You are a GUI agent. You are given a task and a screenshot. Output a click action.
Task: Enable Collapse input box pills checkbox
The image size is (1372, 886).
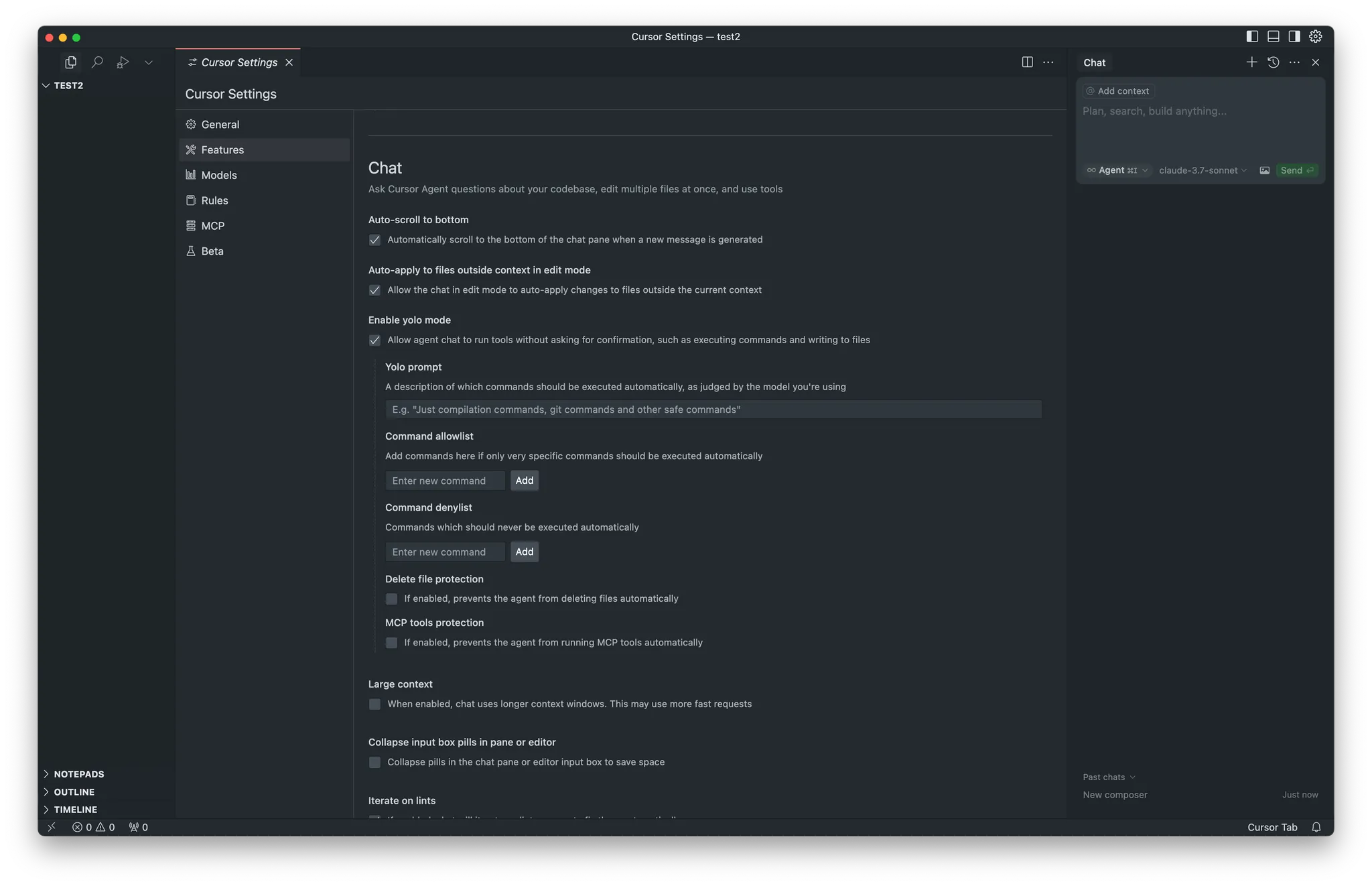click(x=374, y=763)
